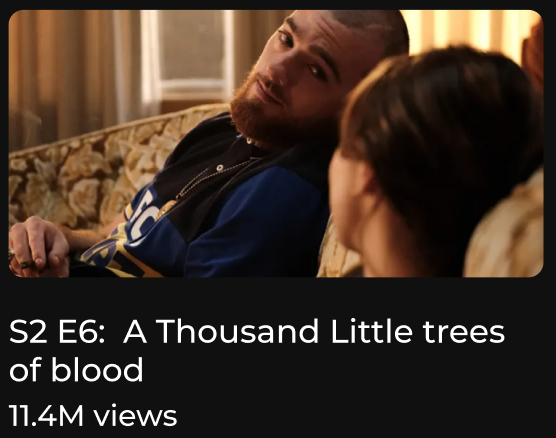The width and height of the screenshot is (556, 438).
Task: Open the S2 E6 episode thumbnail
Action: coord(276,143)
